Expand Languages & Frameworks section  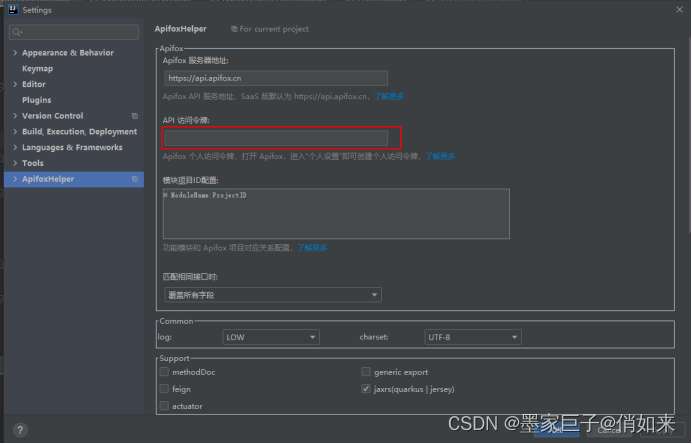click(15, 147)
